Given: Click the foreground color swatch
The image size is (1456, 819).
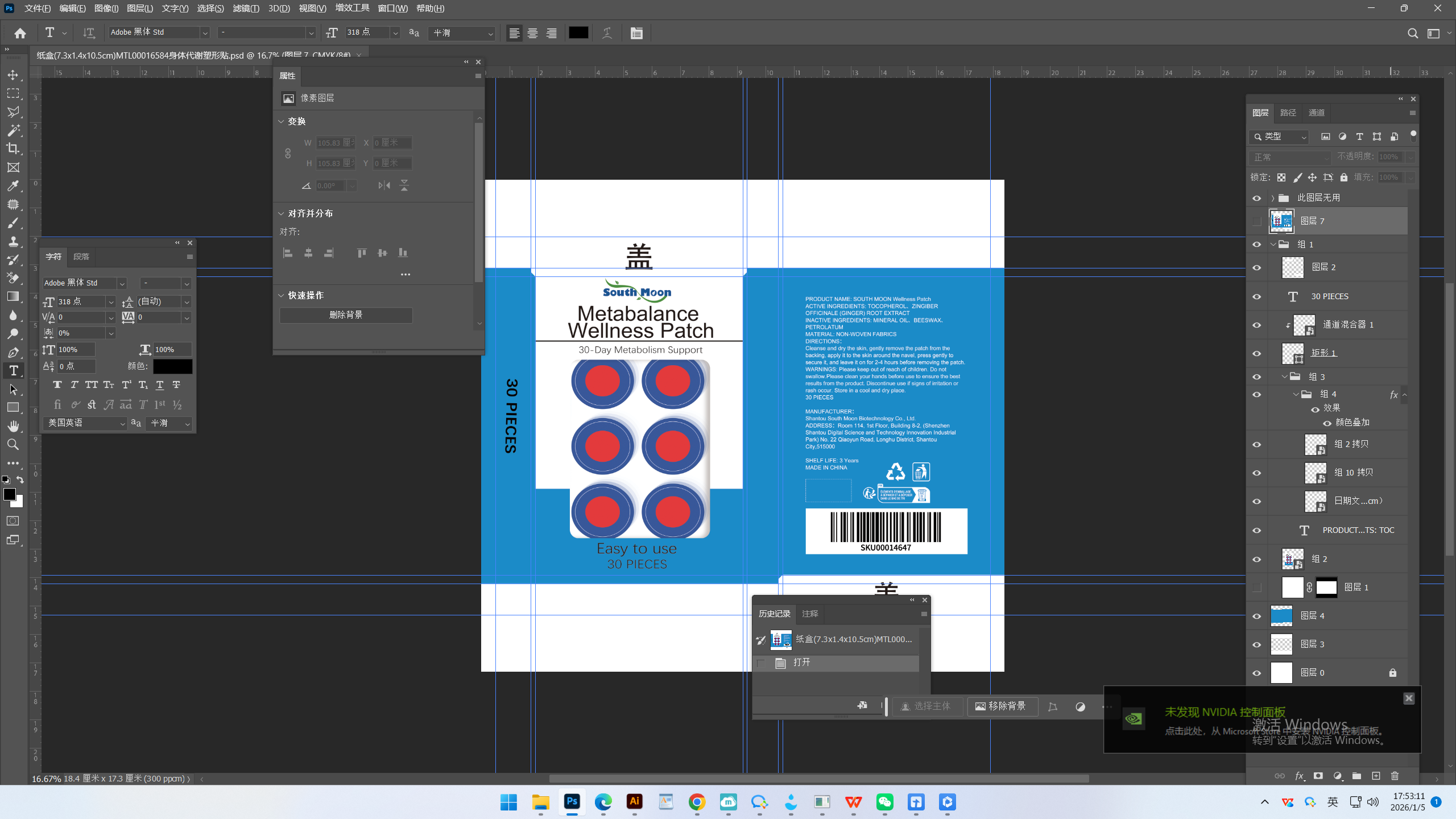Looking at the screenshot, I should point(10,494).
